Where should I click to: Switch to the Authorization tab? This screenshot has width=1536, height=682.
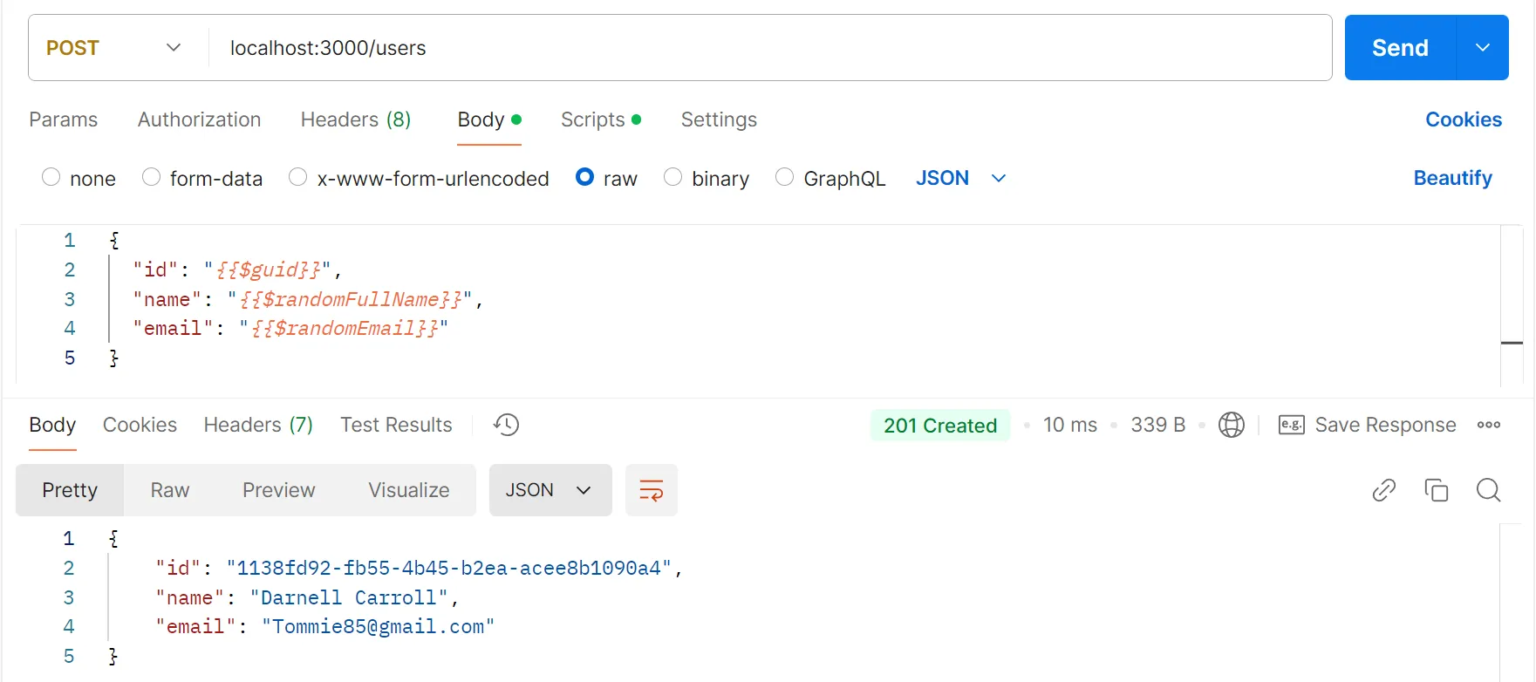tap(199, 120)
